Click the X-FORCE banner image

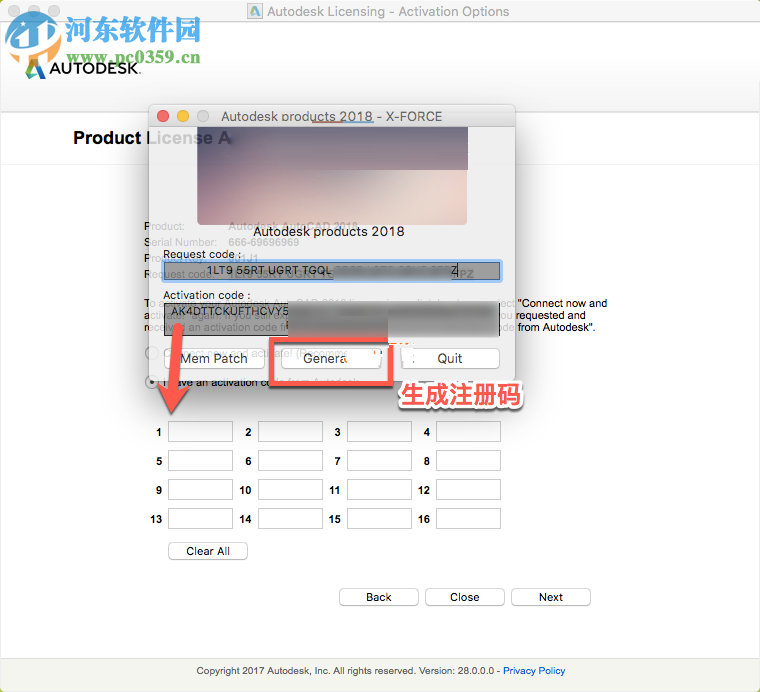[x=332, y=175]
